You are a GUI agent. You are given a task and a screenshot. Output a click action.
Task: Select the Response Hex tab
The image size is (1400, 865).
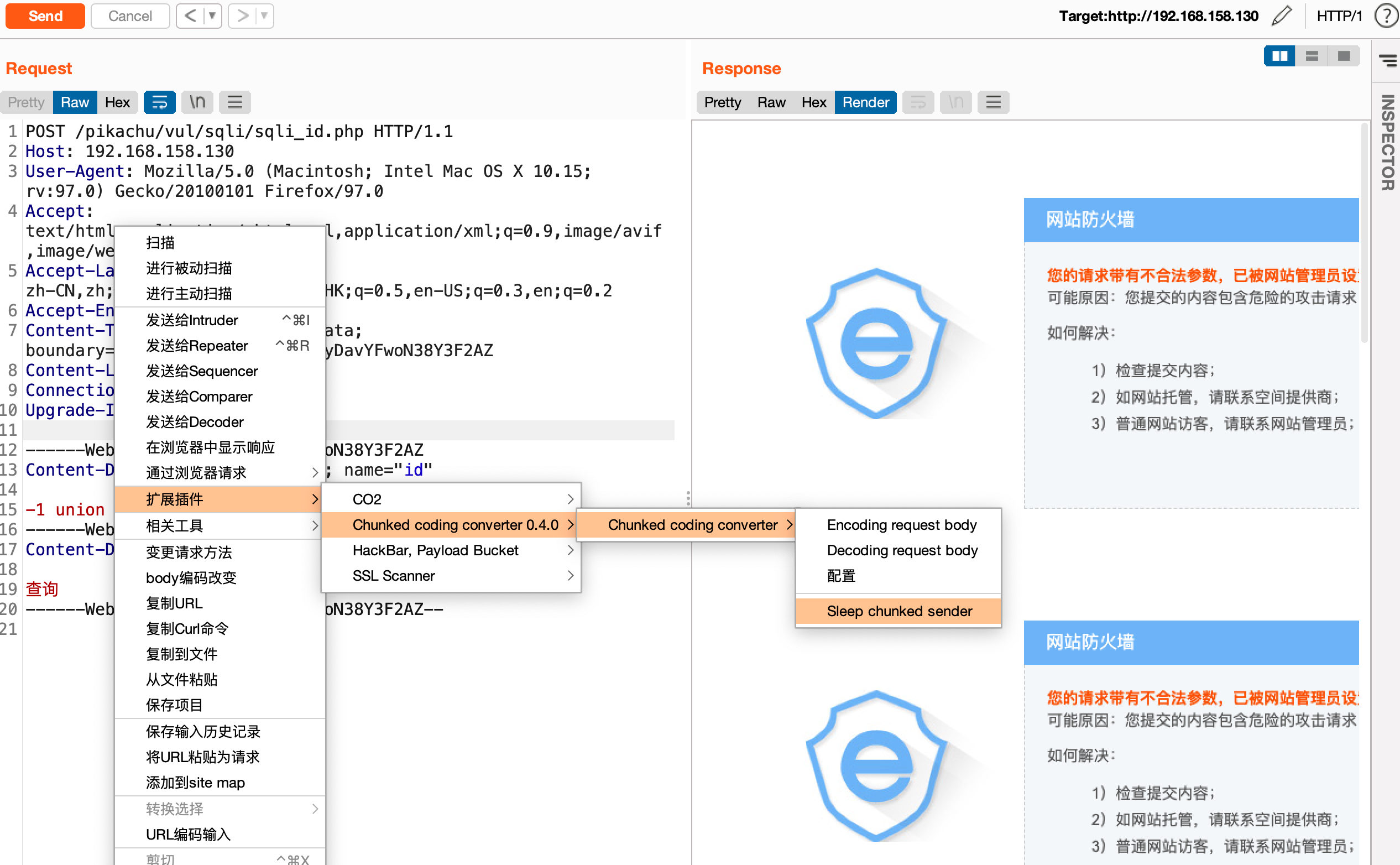pyautogui.click(x=814, y=102)
